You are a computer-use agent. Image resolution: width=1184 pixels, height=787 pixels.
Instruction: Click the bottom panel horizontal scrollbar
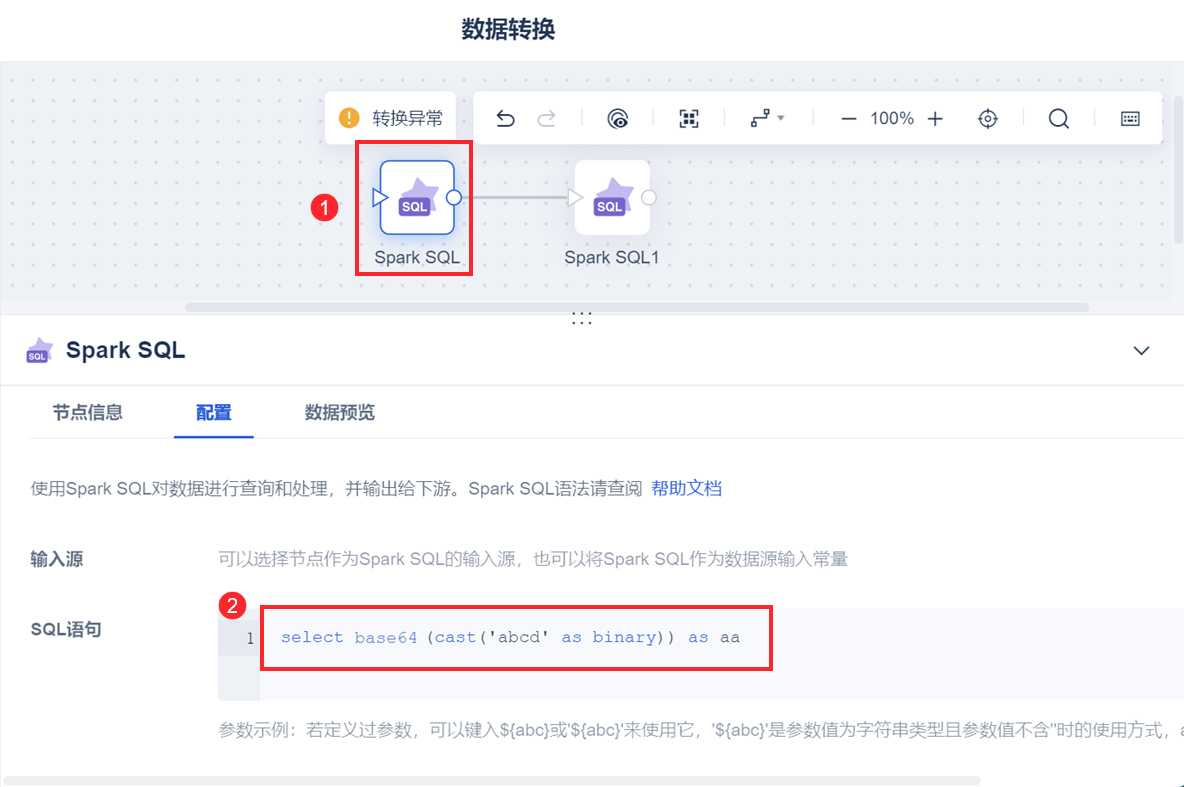(492, 780)
